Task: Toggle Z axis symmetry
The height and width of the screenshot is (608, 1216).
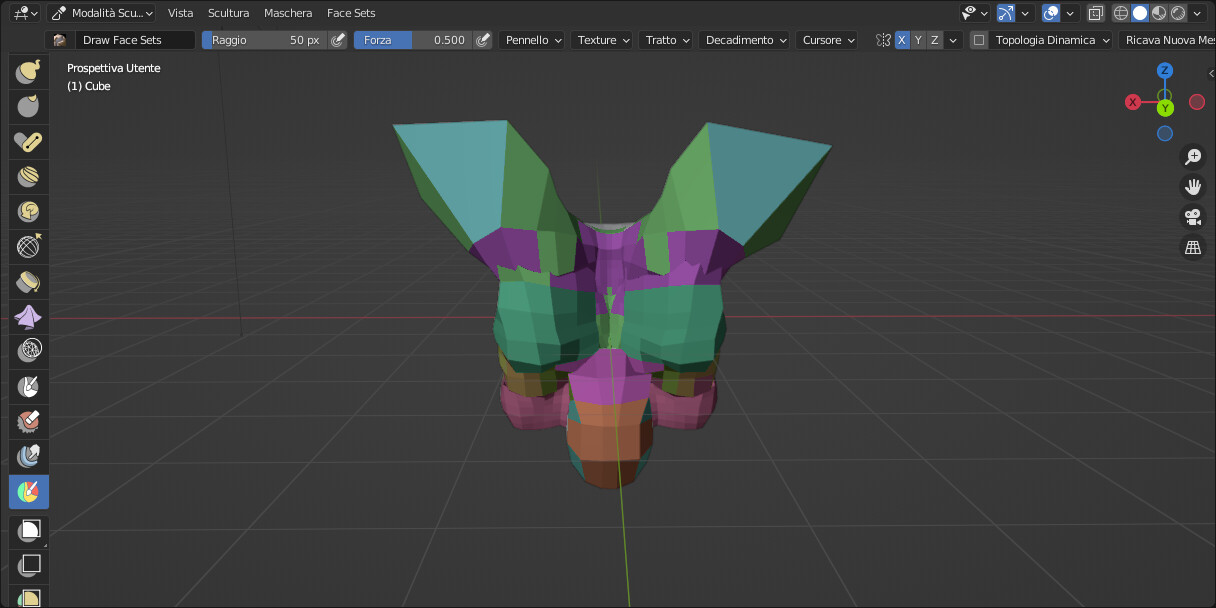Action: tap(934, 40)
